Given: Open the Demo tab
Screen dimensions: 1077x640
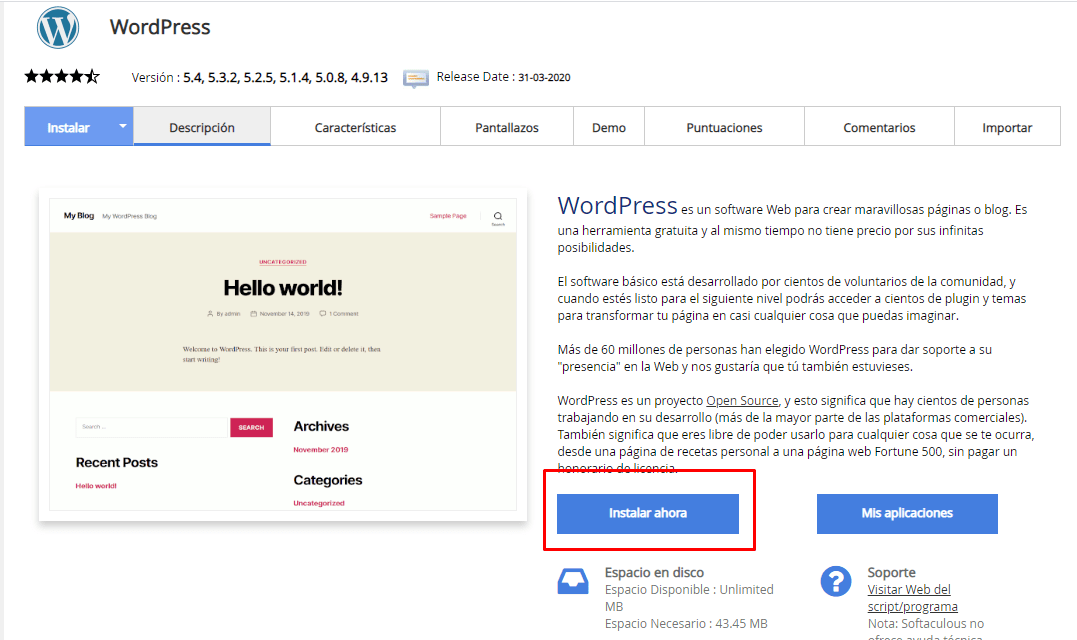Looking at the screenshot, I should pyautogui.click(x=609, y=127).
